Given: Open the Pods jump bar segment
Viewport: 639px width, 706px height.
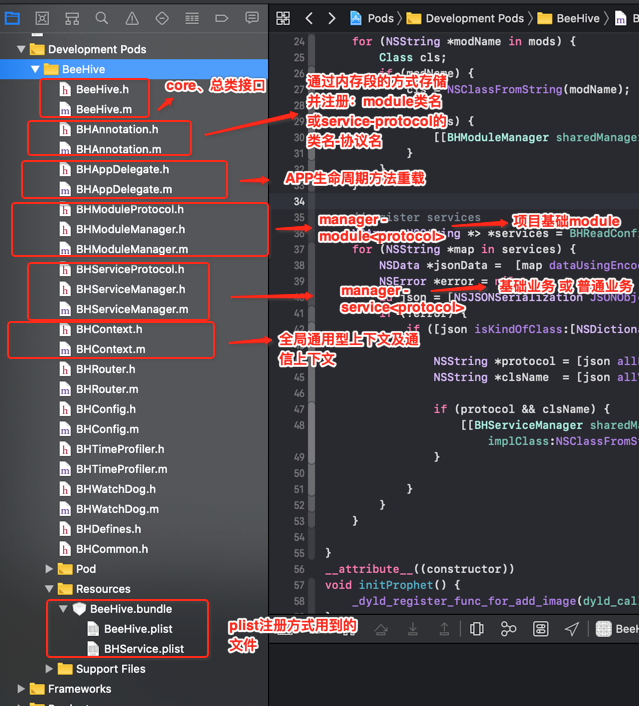Looking at the screenshot, I should [x=372, y=18].
